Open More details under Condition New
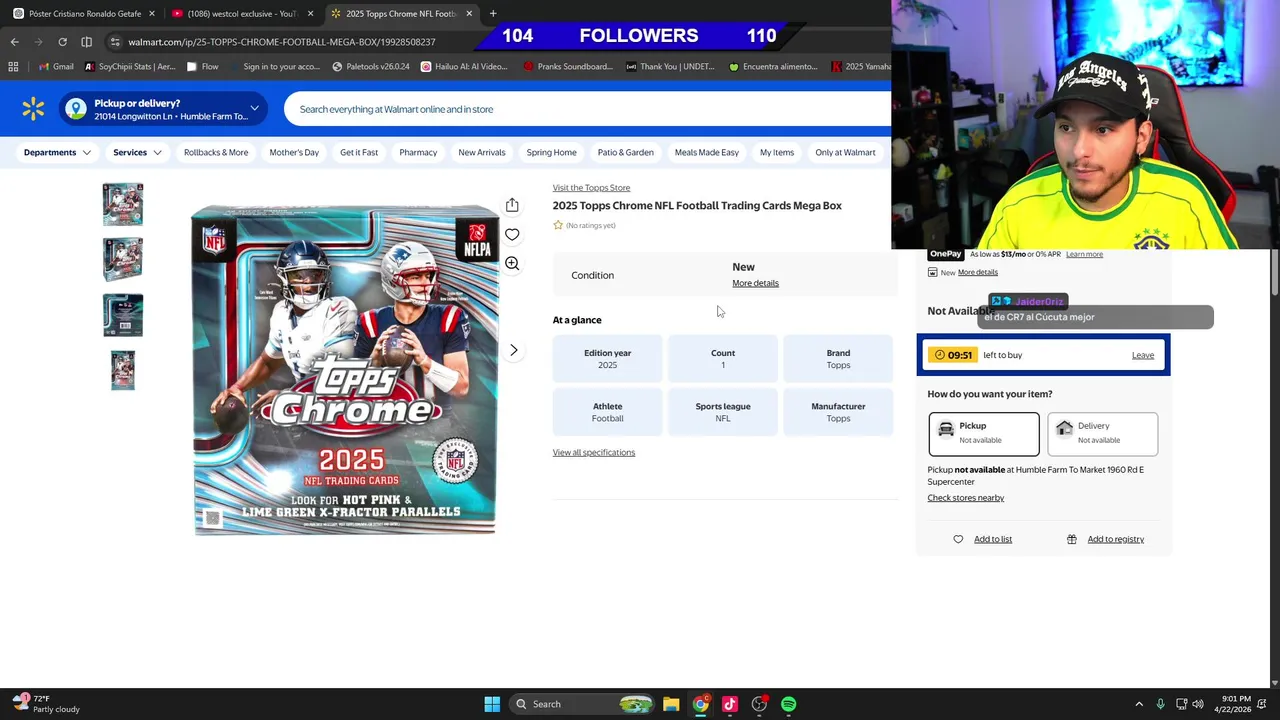The width and height of the screenshot is (1280, 720). pyautogui.click(x=755, y=283)
